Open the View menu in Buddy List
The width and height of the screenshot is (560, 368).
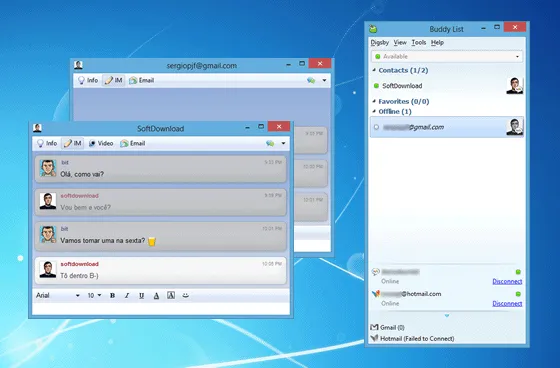click(x=400, y=43)
